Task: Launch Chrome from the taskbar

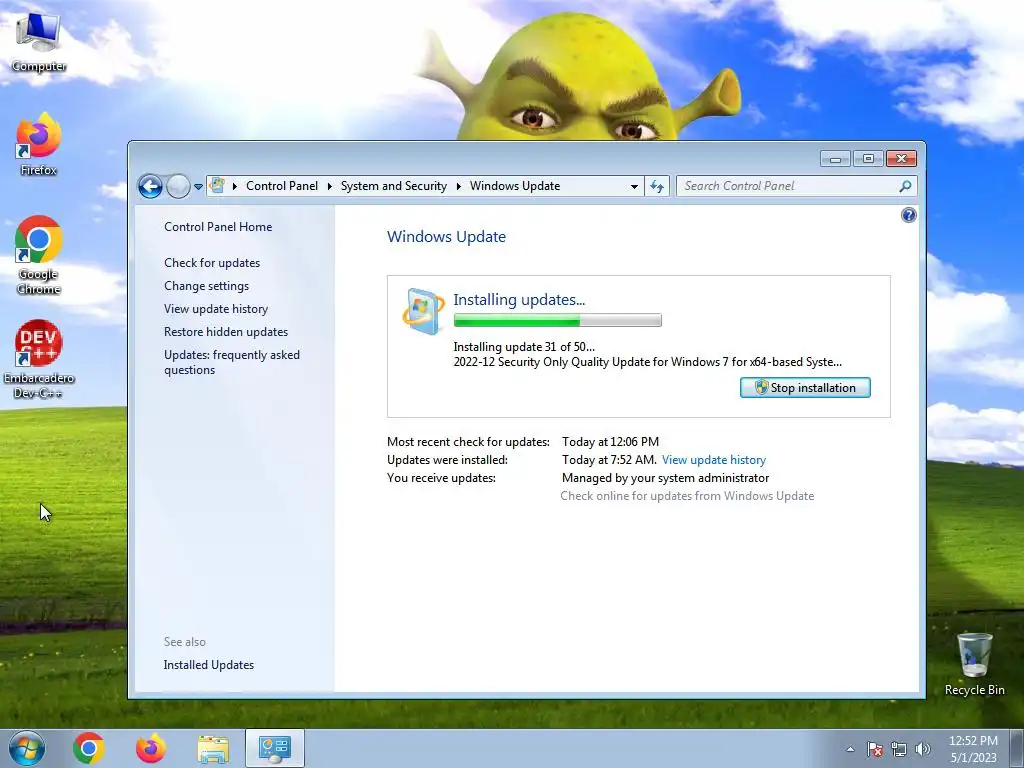Action: (89, 748)
